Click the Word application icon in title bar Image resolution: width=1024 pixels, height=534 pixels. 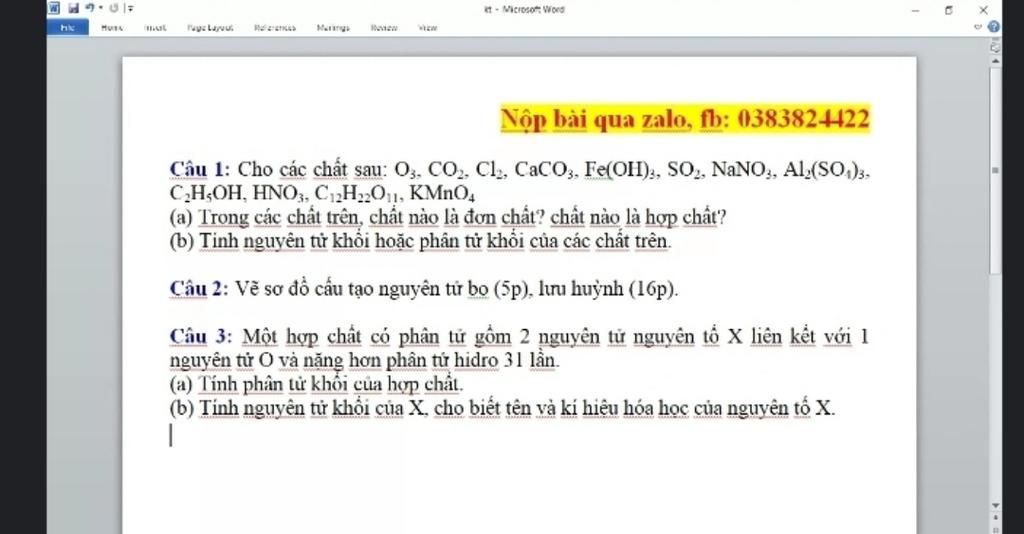pyautogui.click(x=55, y=8)
